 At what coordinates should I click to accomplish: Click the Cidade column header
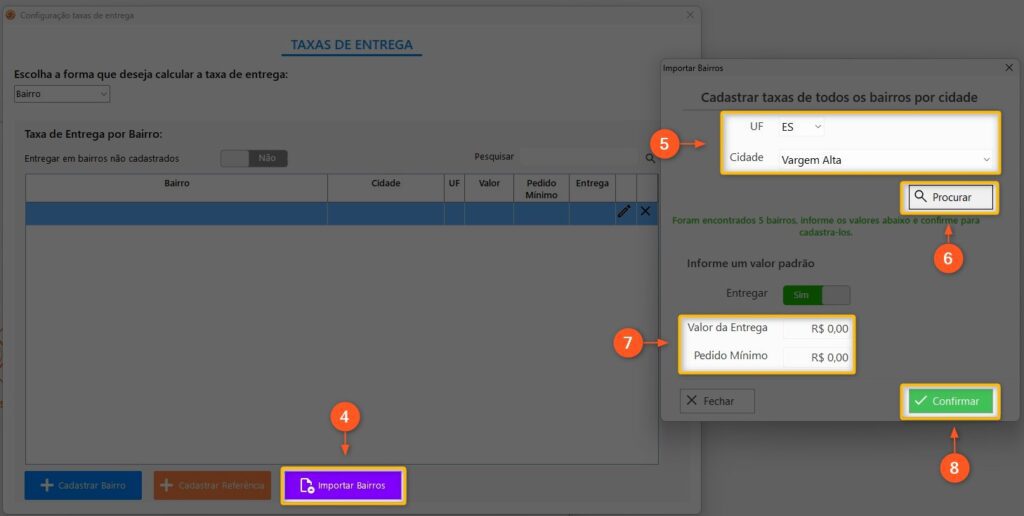(x=385, y=184)
